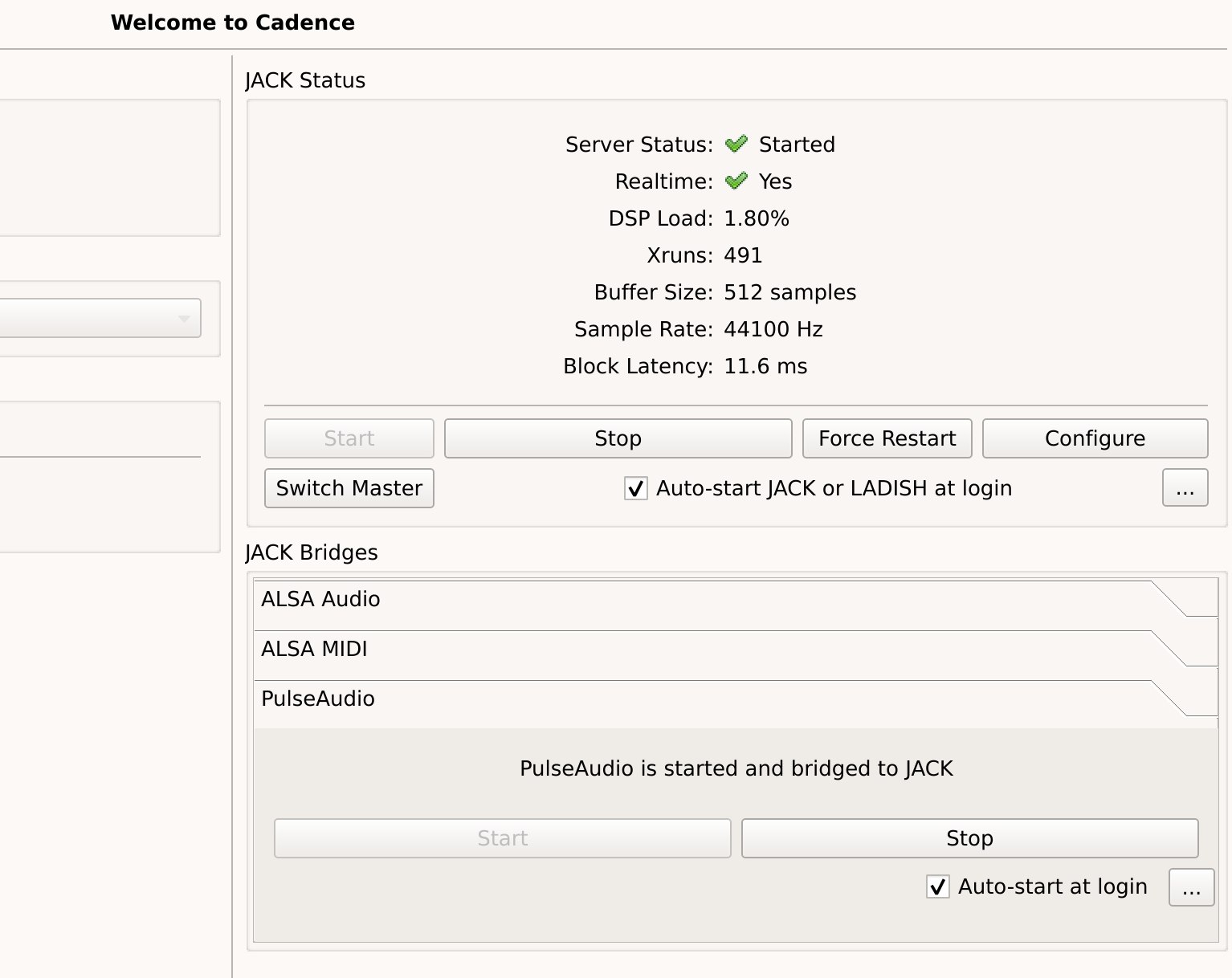Open the '...' options next to JACK auto-start
The image size is (1232, 978).
click(1185, 487)
